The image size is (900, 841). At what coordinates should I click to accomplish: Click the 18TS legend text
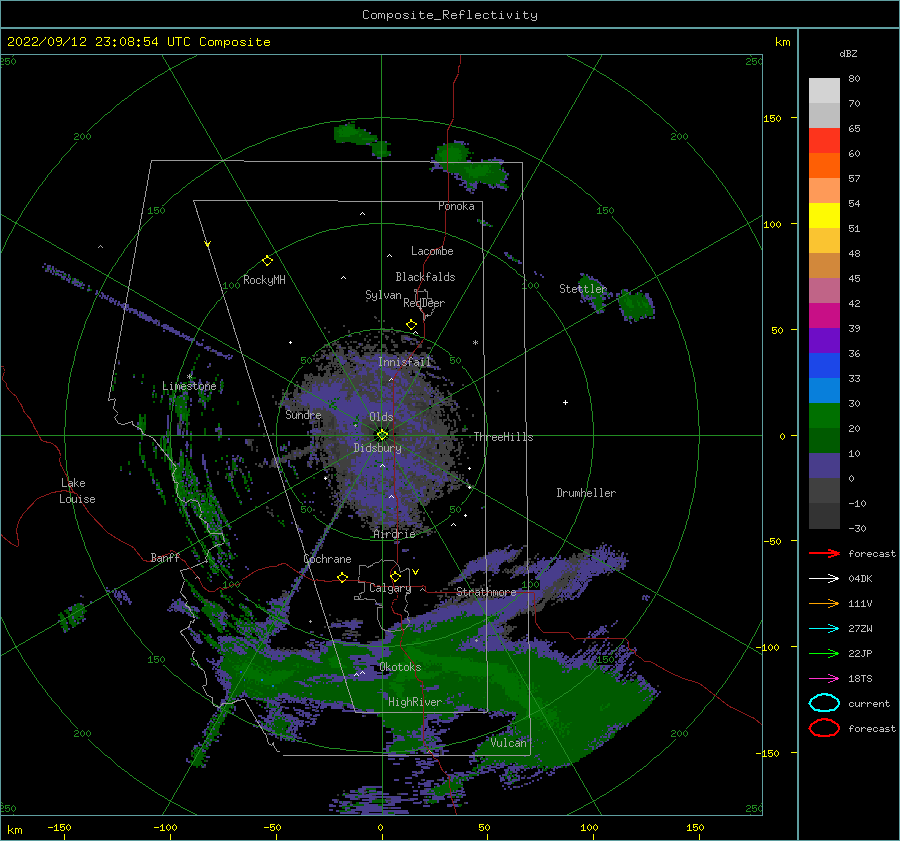point(860,679)
